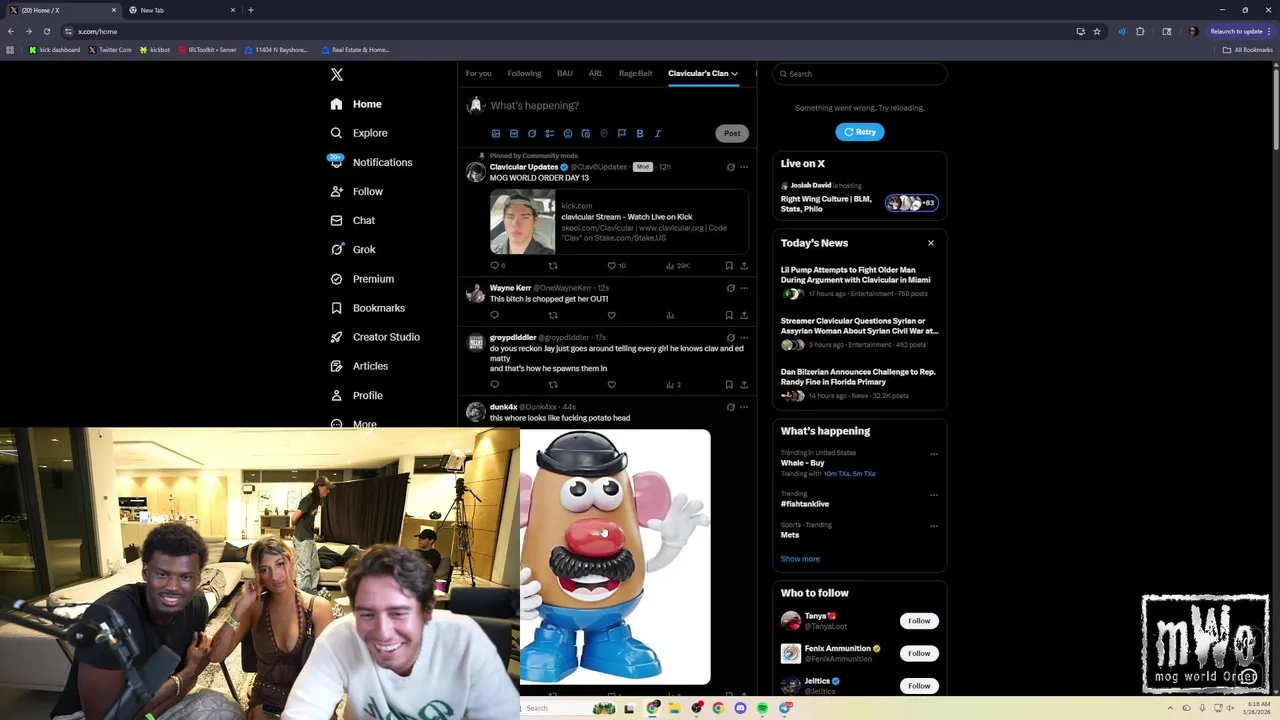Switch to the Rage Bait tab

point(636,73)
